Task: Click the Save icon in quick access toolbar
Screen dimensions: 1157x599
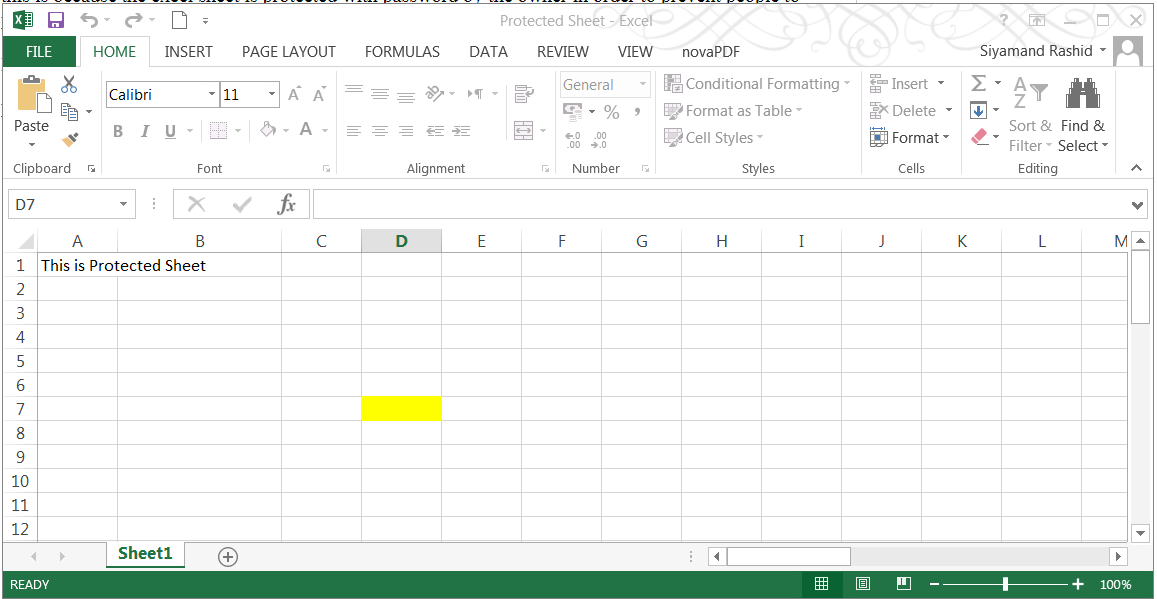Action: point(55,20)
